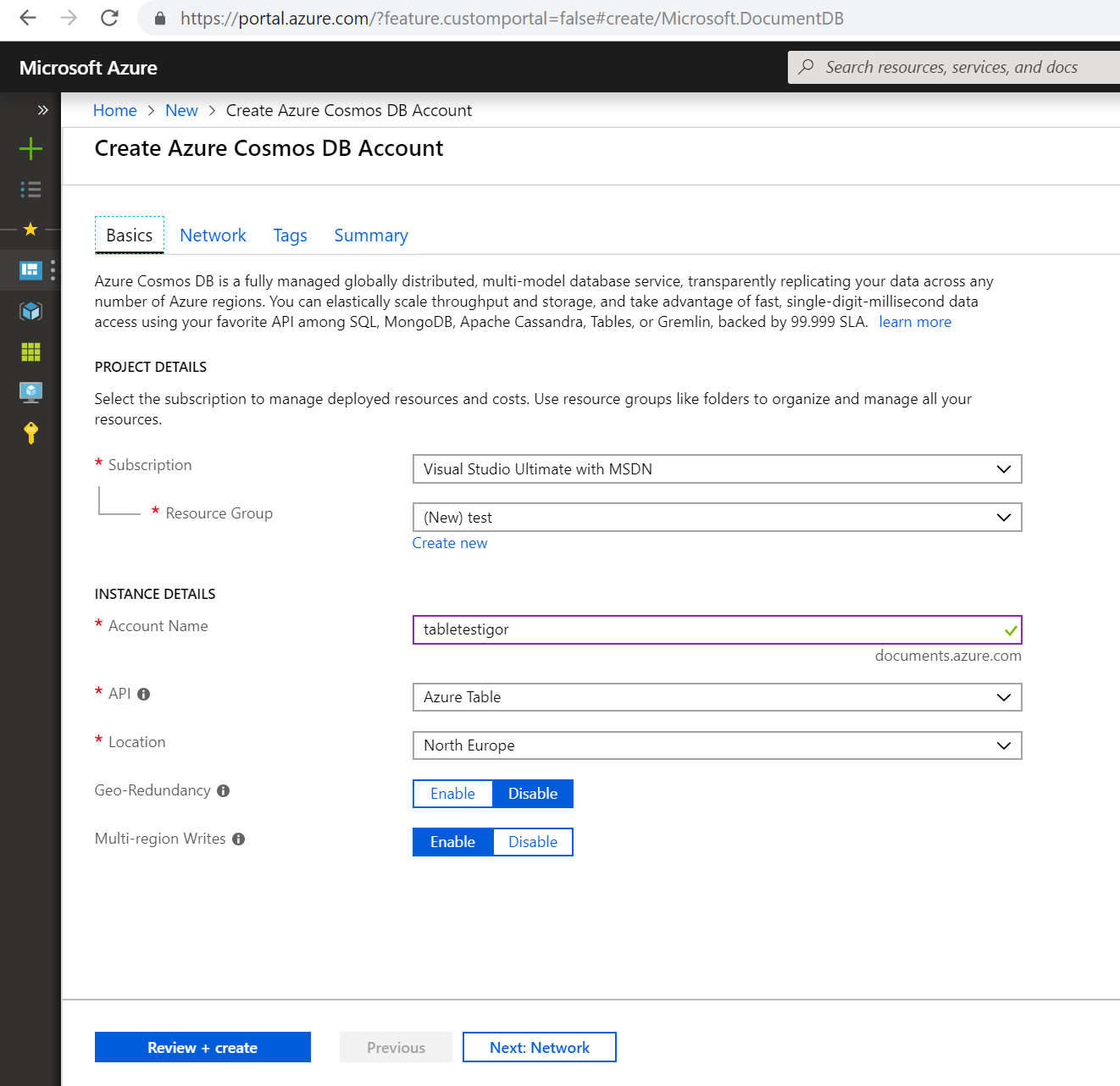Image resolution: width=1120 pixels, height=1086 pixels.
Task: Open the Subscription dropdown
Action: pos(717,468)
